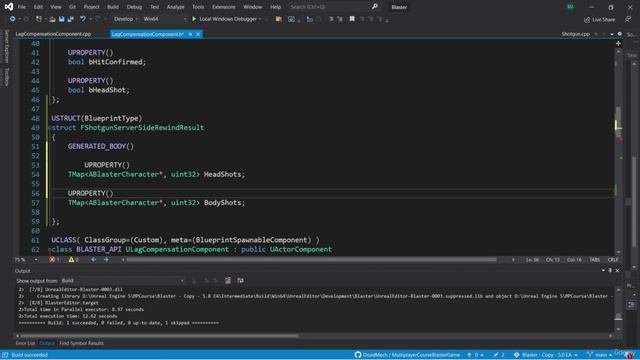The image size is (640, 360).
Task: Start Local Windows Debugger
Action: pyautogui.click(x=224, y=19)
